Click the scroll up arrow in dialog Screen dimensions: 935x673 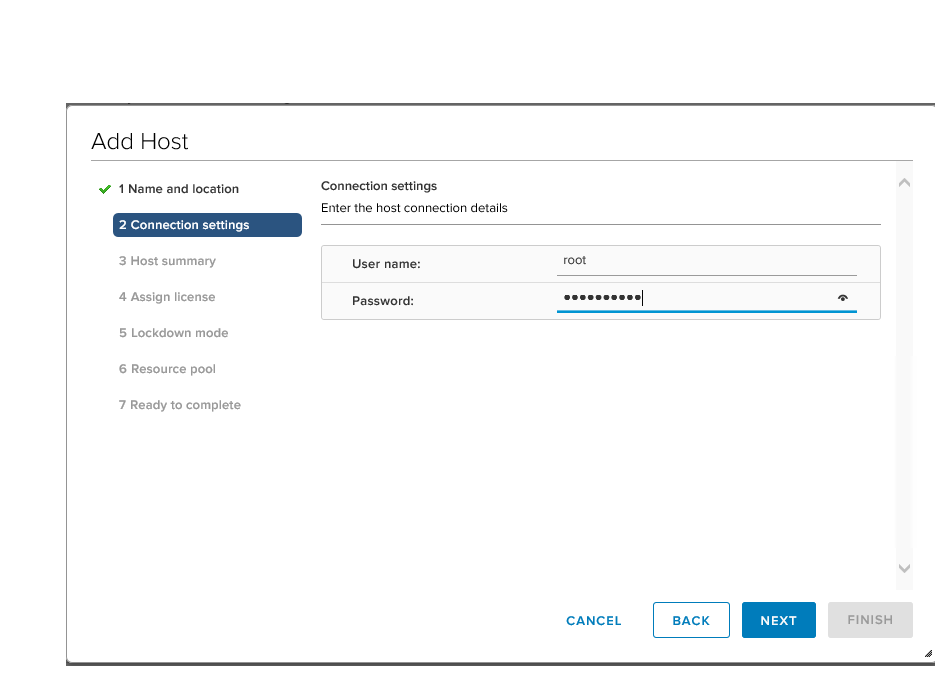904,184
